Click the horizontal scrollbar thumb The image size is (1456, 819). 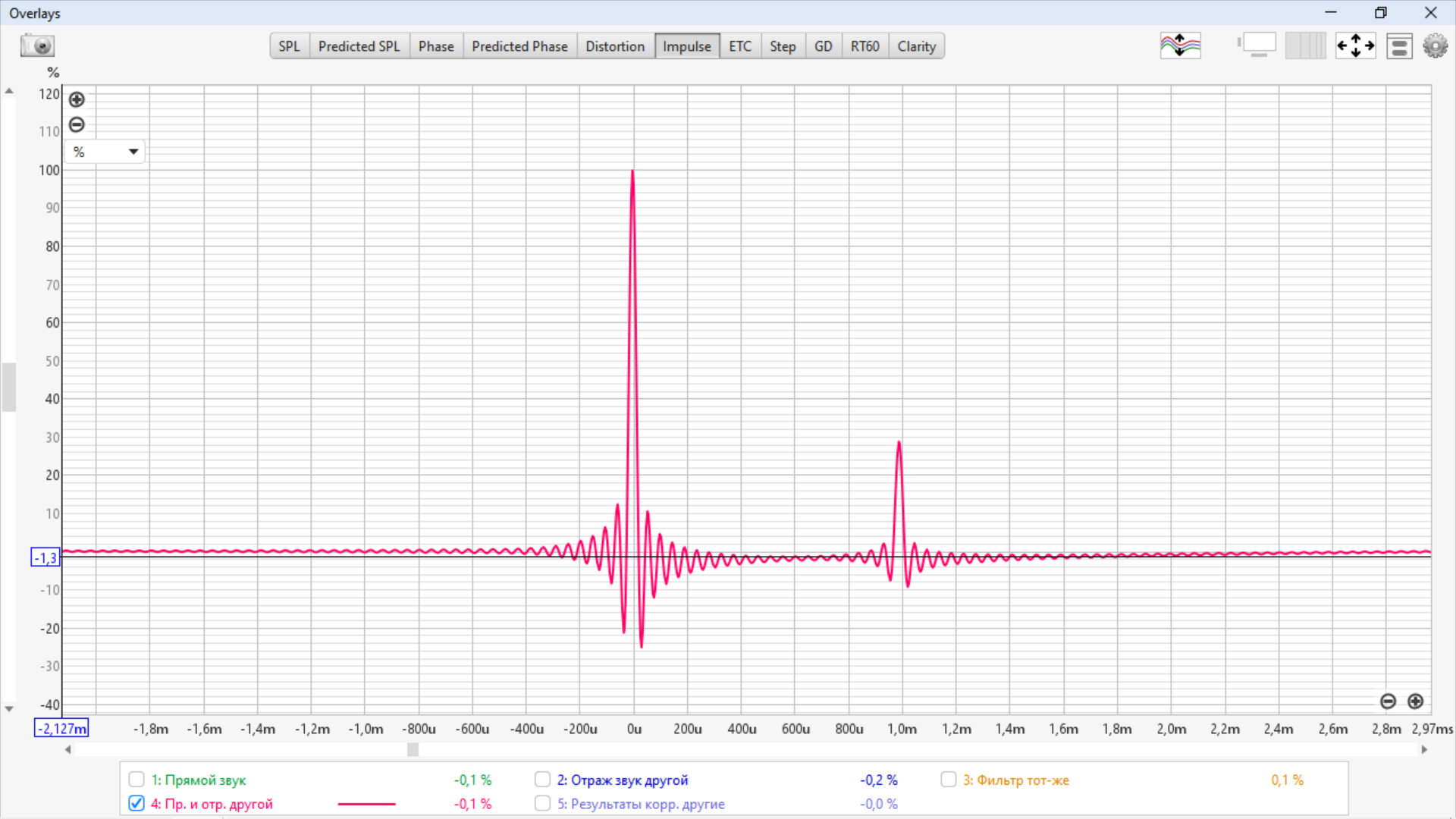(413, 749)
